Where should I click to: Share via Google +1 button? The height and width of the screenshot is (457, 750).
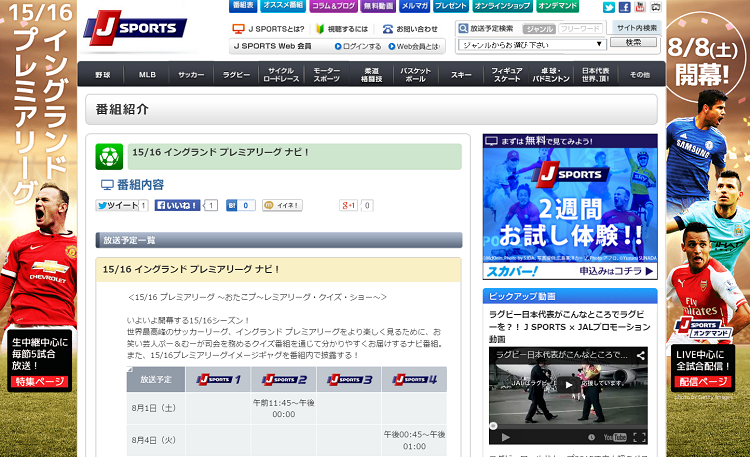pyautogui.click(x=348, y=205)
